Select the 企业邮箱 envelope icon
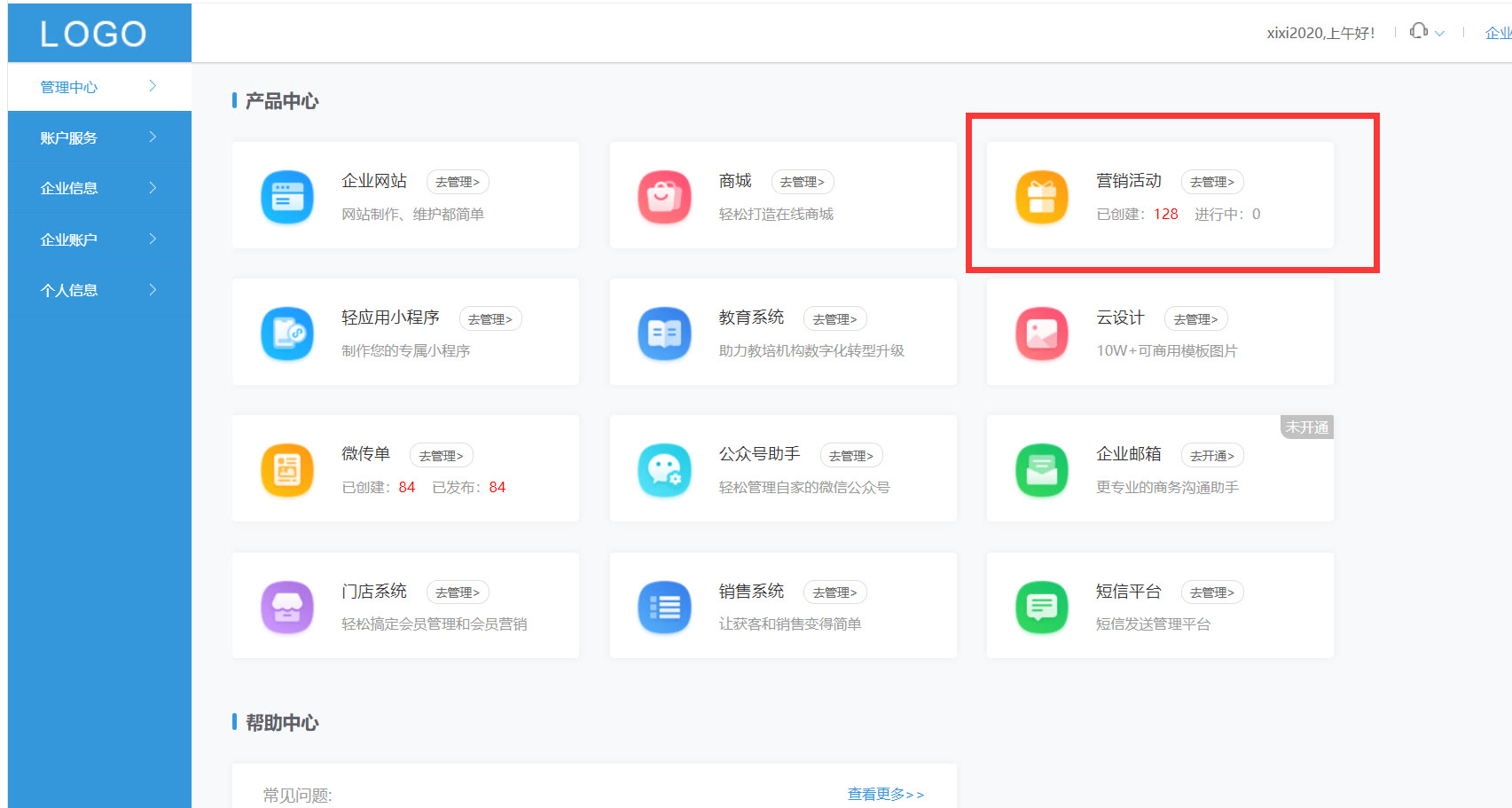 [x=1041, y=470]
